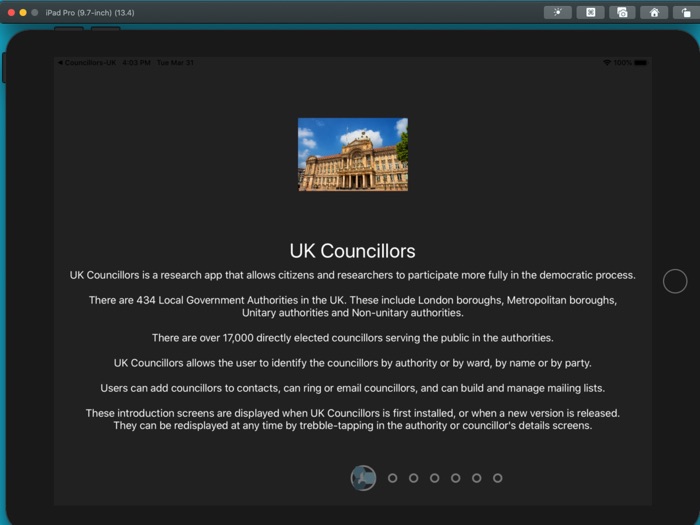Click the Wi-Fi icon in the status bar
The image size is (700, 525).
coord(607,62)
